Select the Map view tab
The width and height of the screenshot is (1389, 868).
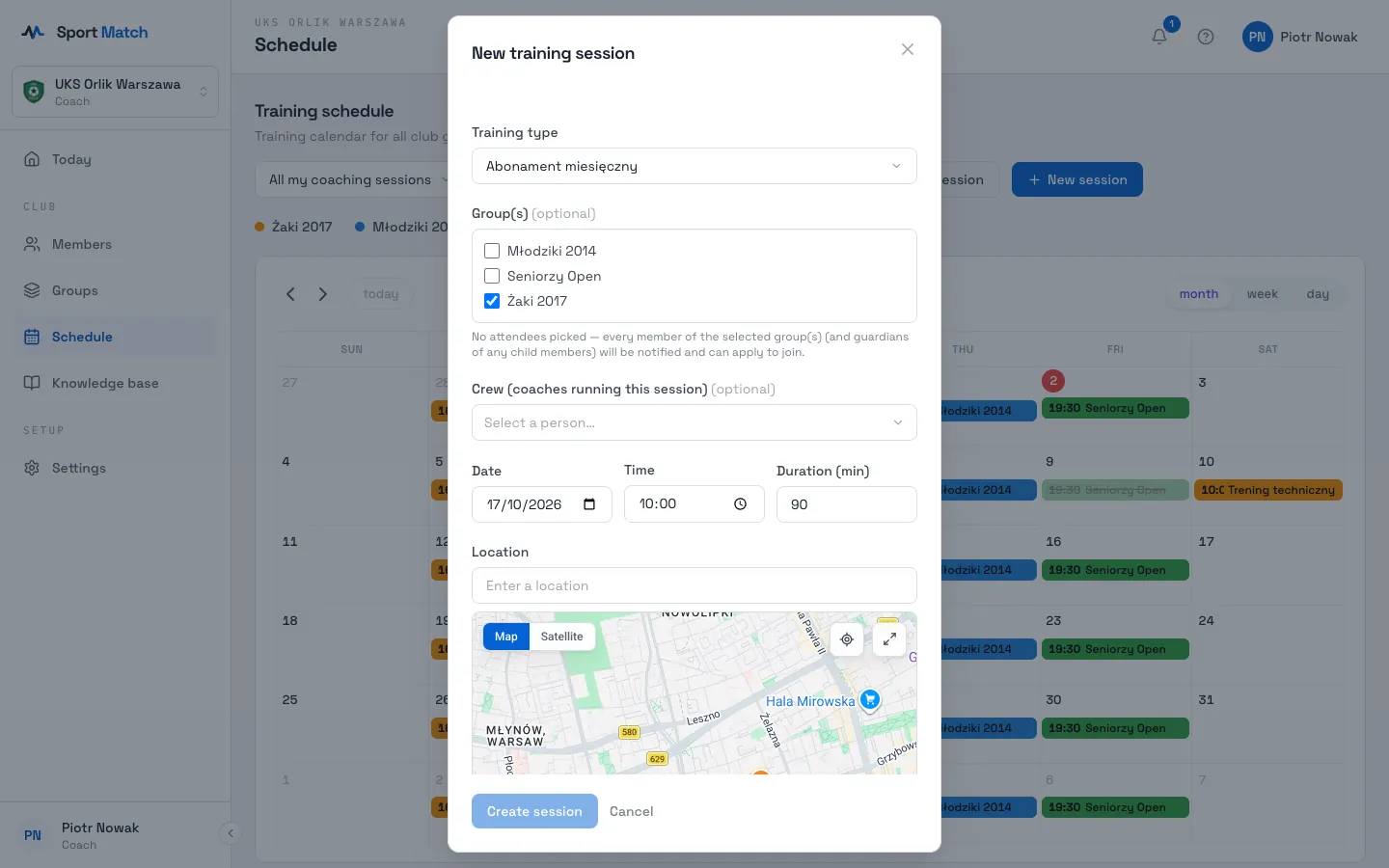506,637
